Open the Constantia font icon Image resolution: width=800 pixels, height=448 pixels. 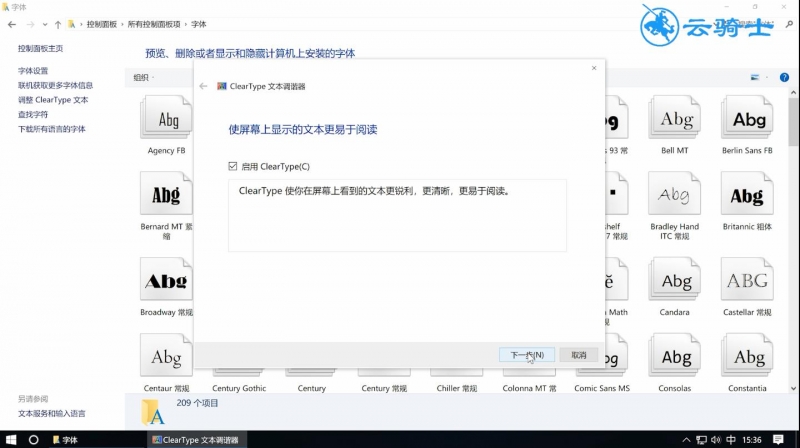747,355
